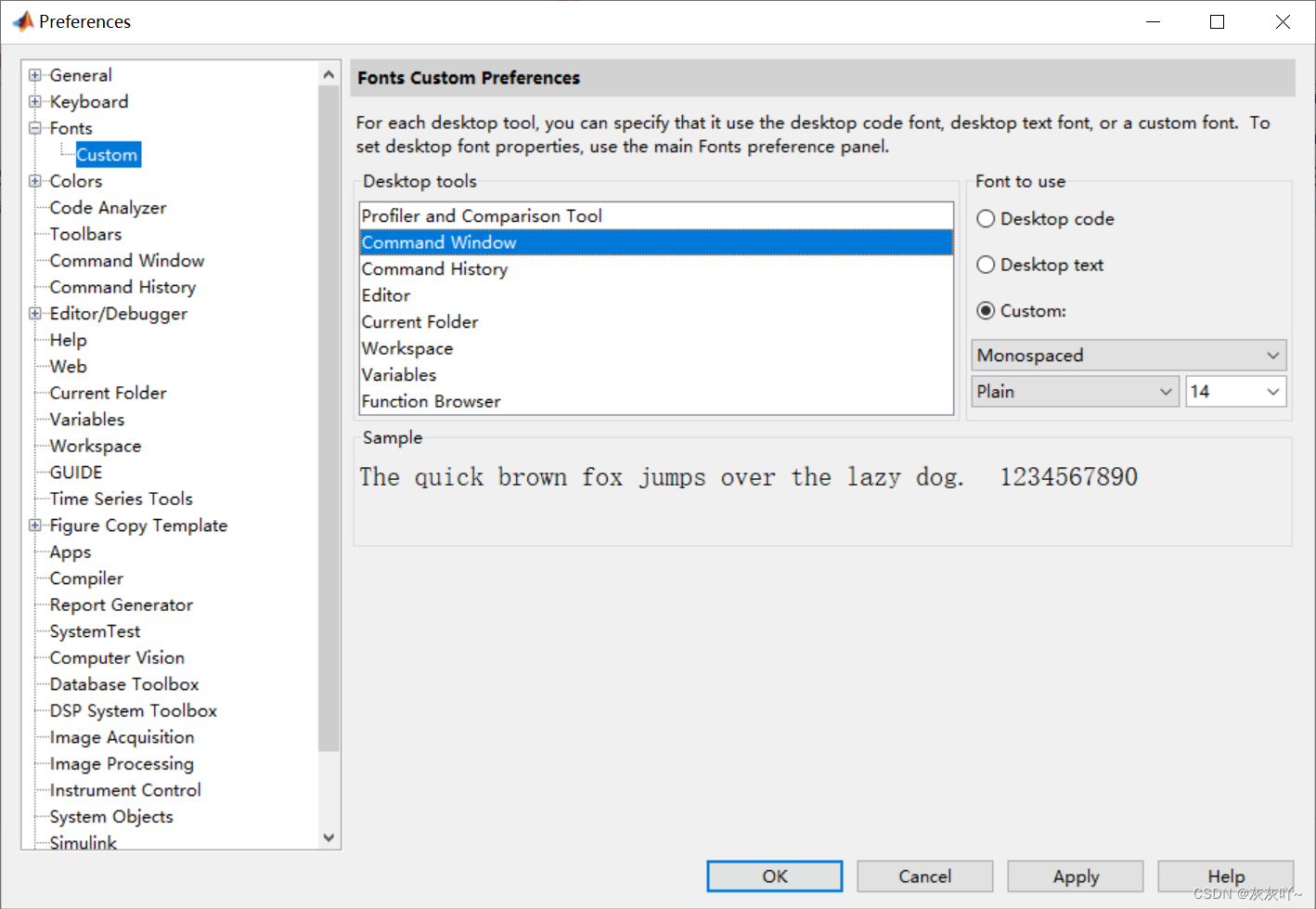The width and height of the screenshot is (1316, 909).
Task: Select Editor in Desktop tools list
Action: [x=656, y=295]
